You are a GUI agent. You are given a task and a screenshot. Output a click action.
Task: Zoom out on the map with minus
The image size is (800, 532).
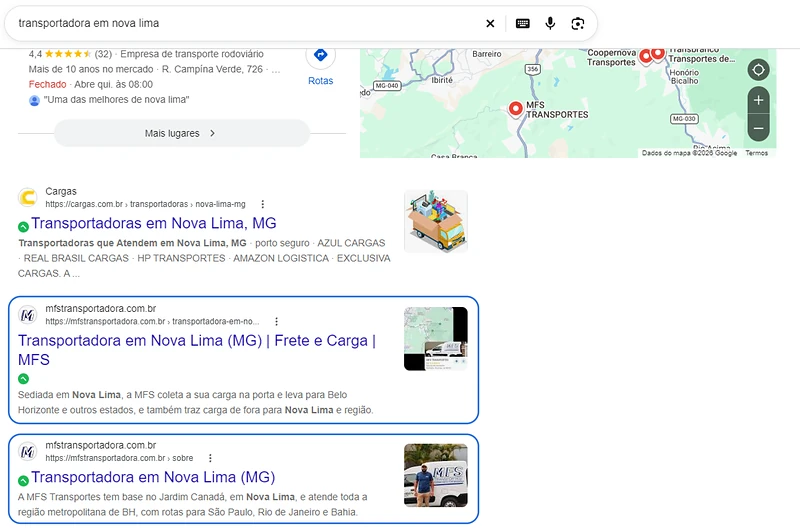(758, 128)
